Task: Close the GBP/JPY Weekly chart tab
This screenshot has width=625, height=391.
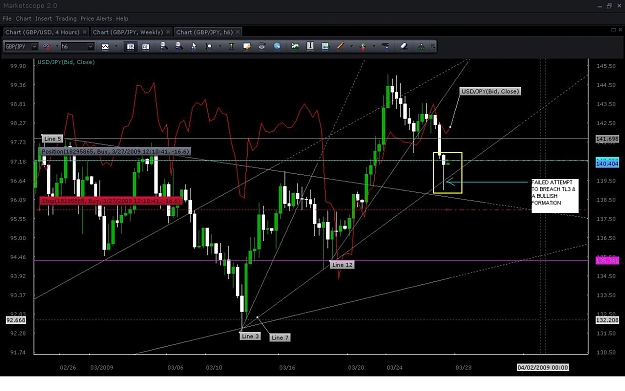Action: [x=168, y=32]
